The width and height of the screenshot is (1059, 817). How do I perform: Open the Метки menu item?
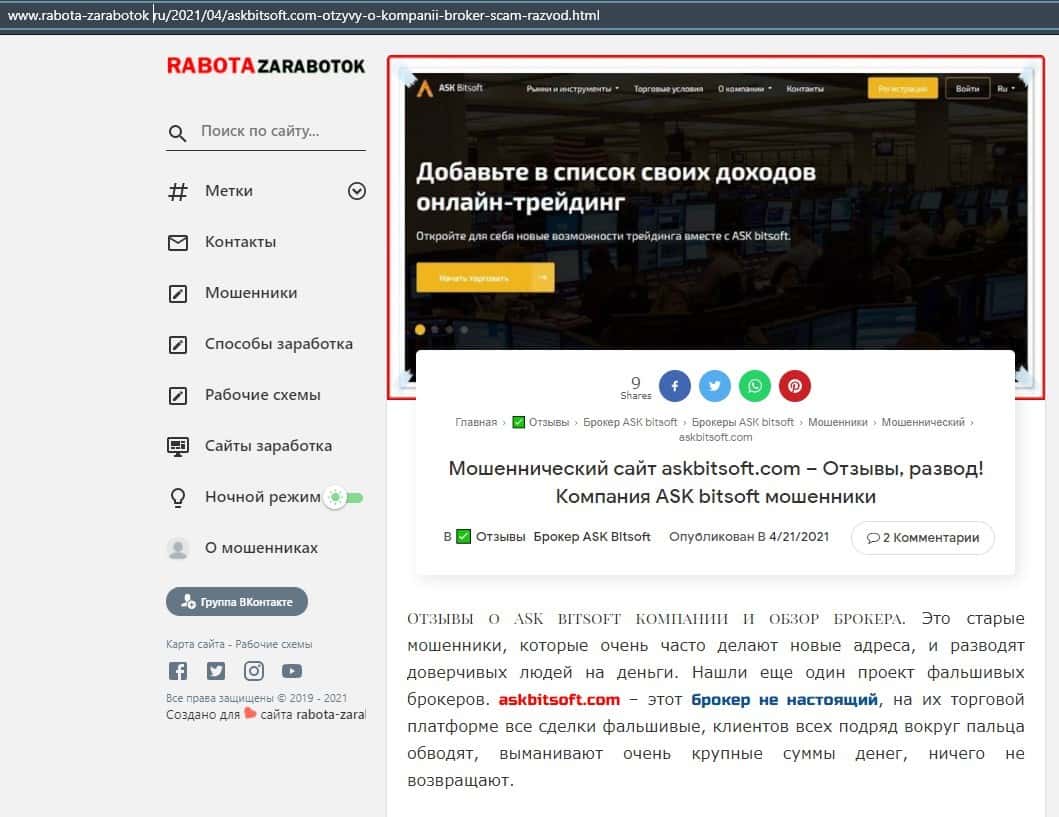(229, 191)
